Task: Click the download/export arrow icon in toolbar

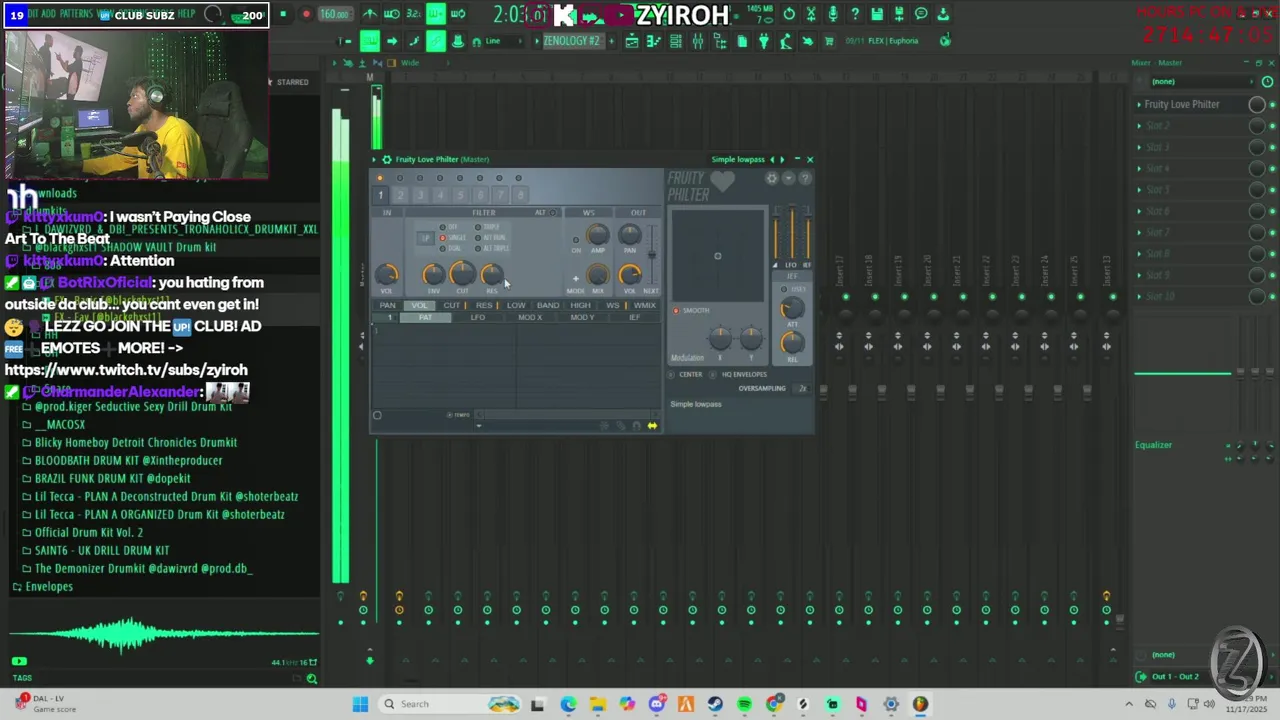Action: coord(943,14)
